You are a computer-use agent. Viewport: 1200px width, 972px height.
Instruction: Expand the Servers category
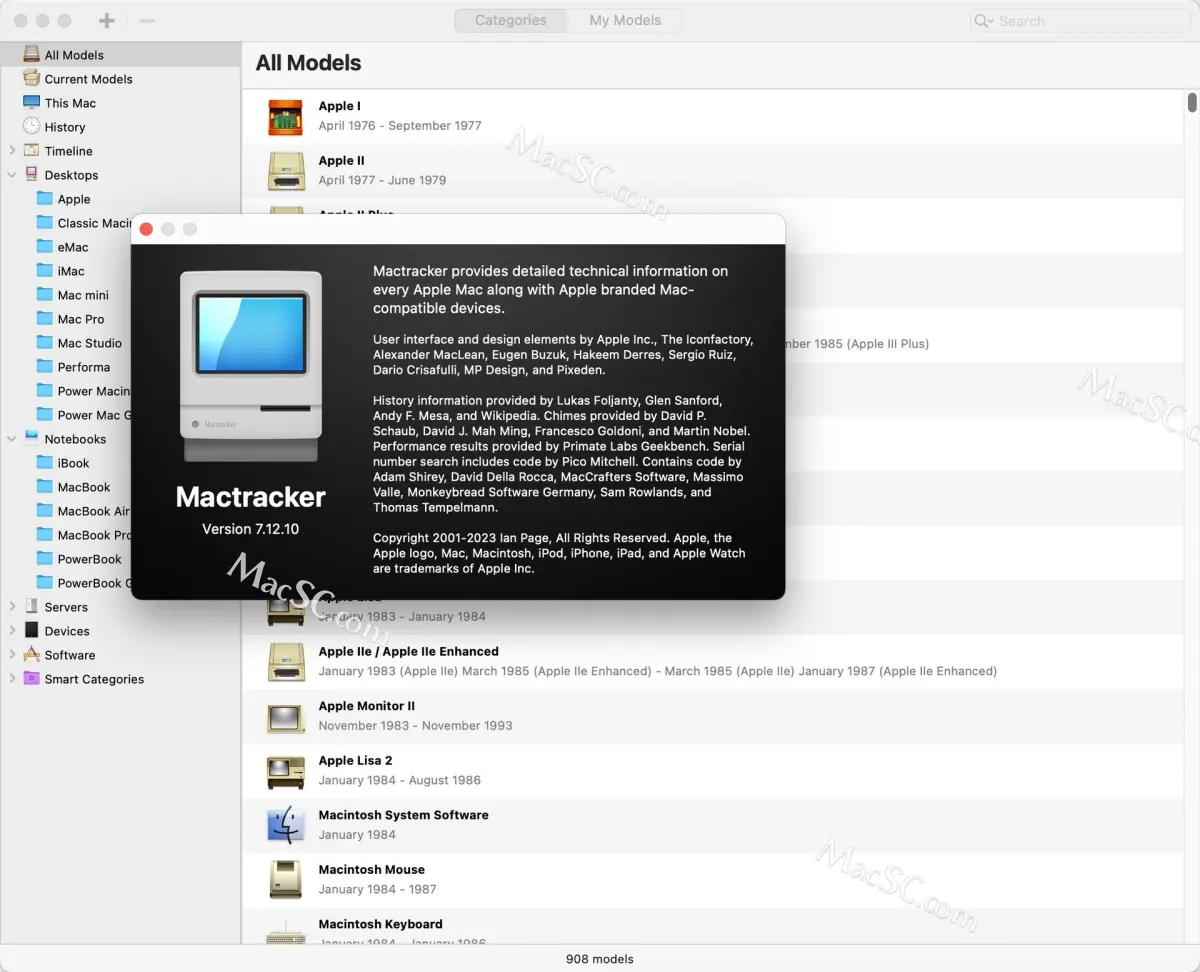pos(12,607)
